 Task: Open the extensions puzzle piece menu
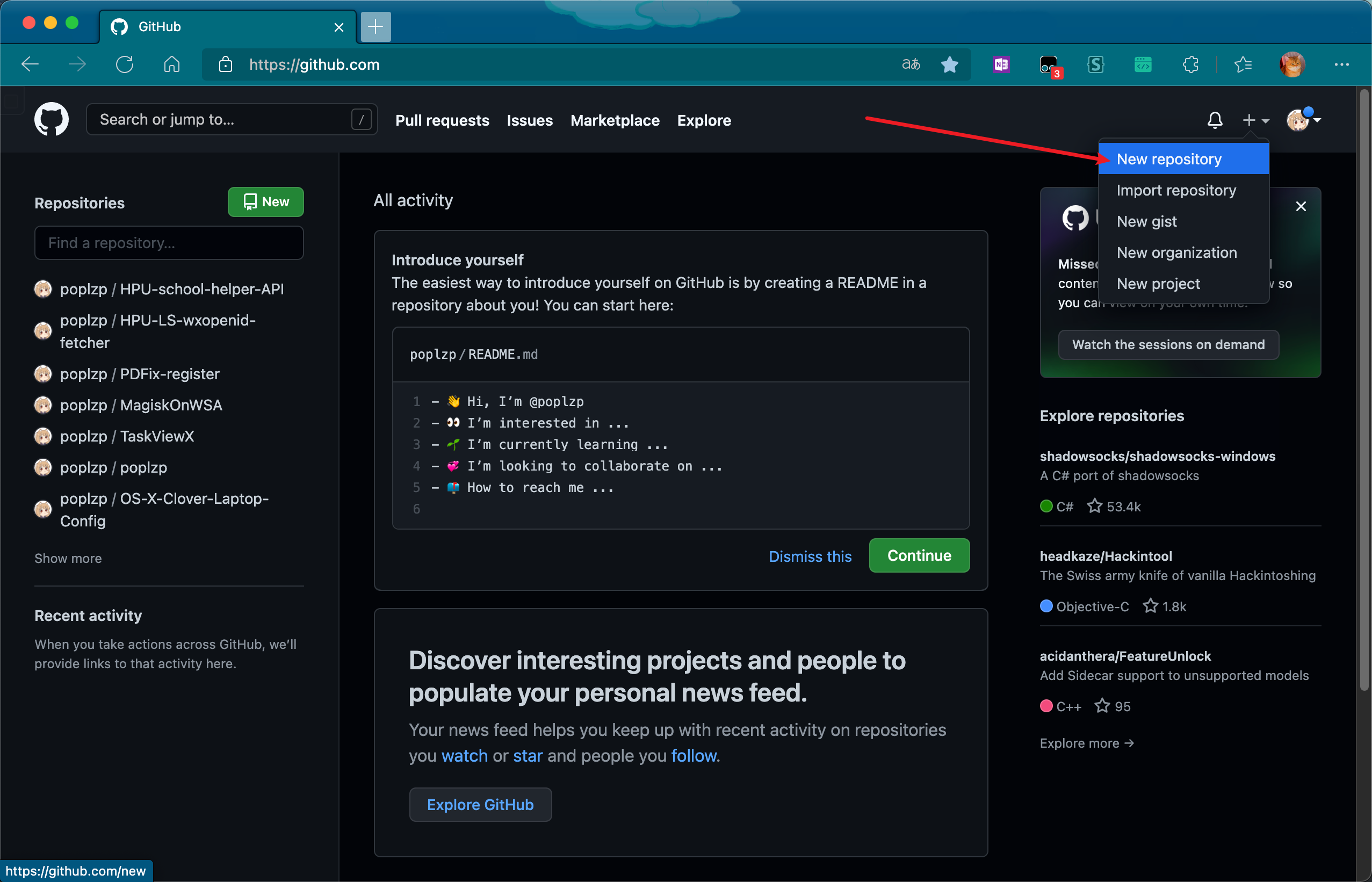click(x=1190, y=64)
